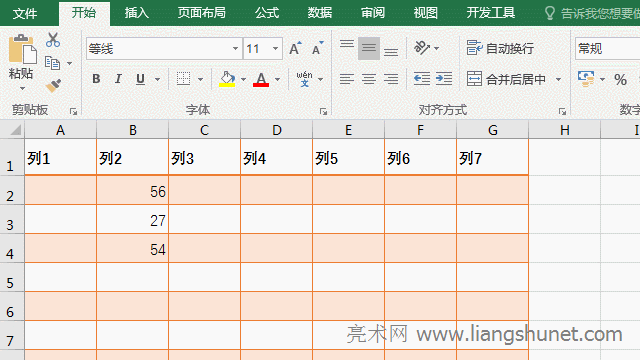The image size is (640, 360).
Task: Open the borders dropdown arrow
Action: (200, 79)
